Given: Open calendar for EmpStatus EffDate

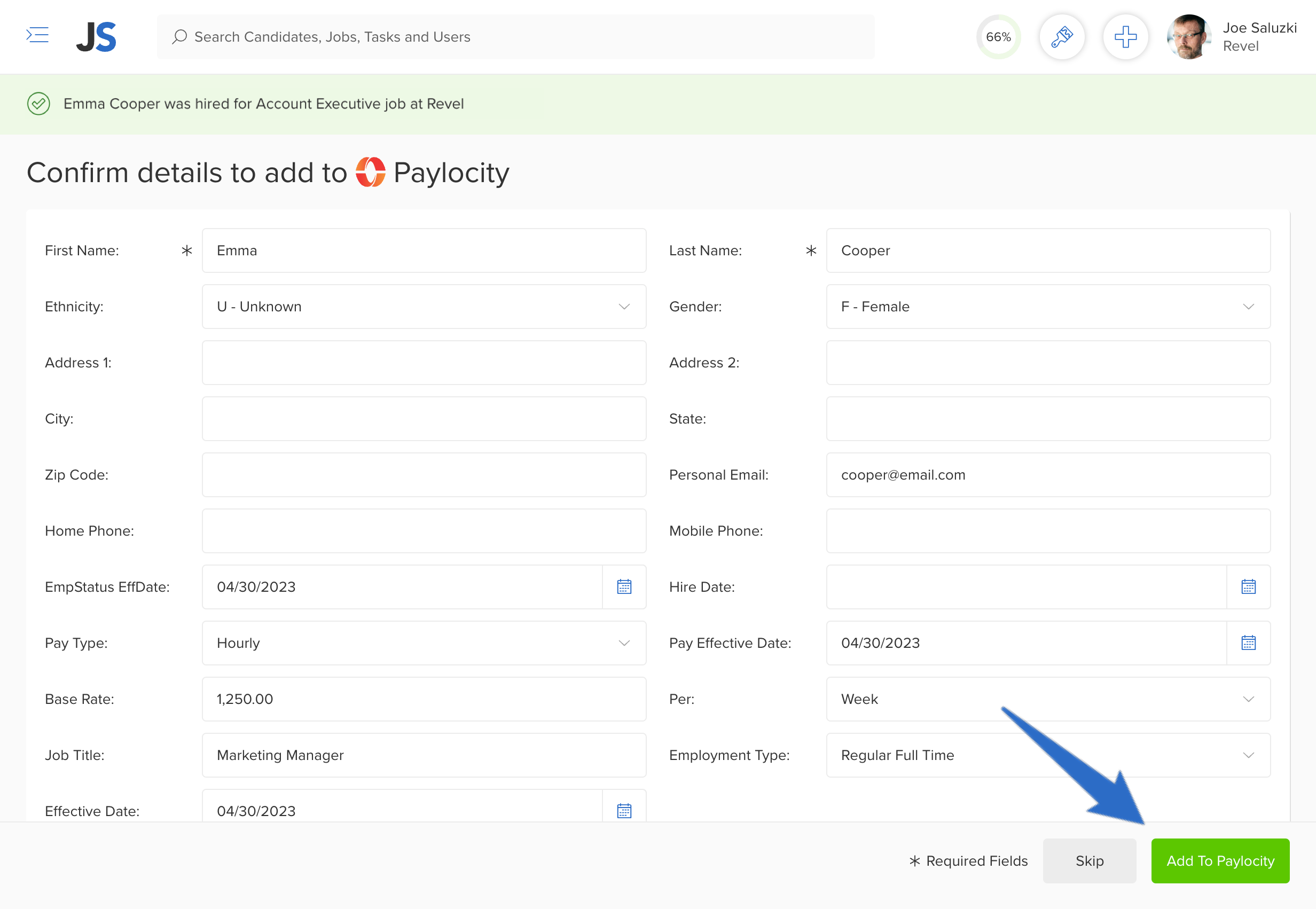Looking at the screenshot, I should [x=624, y=586].
